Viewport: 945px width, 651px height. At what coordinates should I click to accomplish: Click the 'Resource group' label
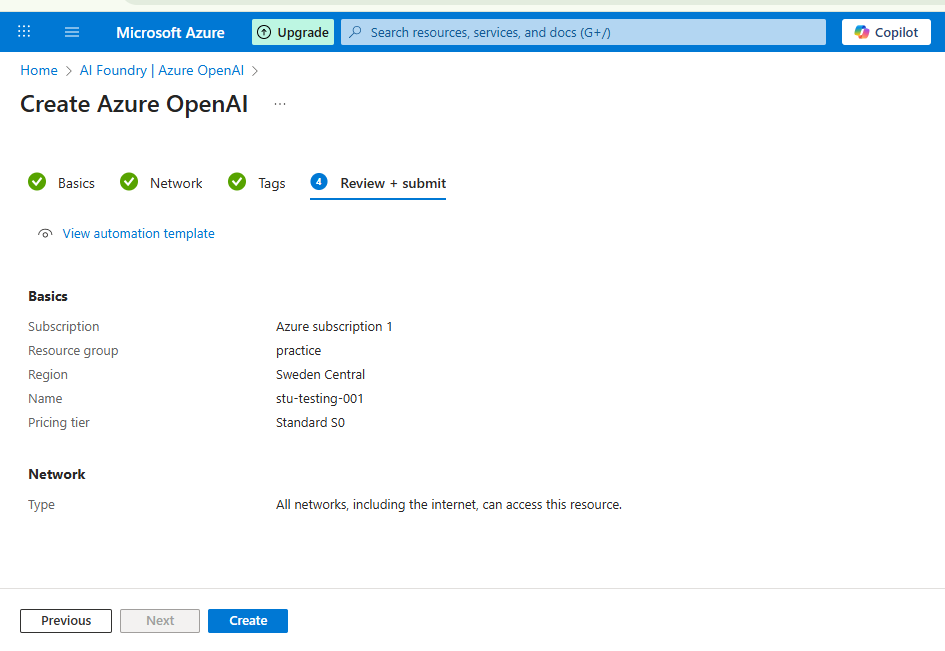point(73,351)
